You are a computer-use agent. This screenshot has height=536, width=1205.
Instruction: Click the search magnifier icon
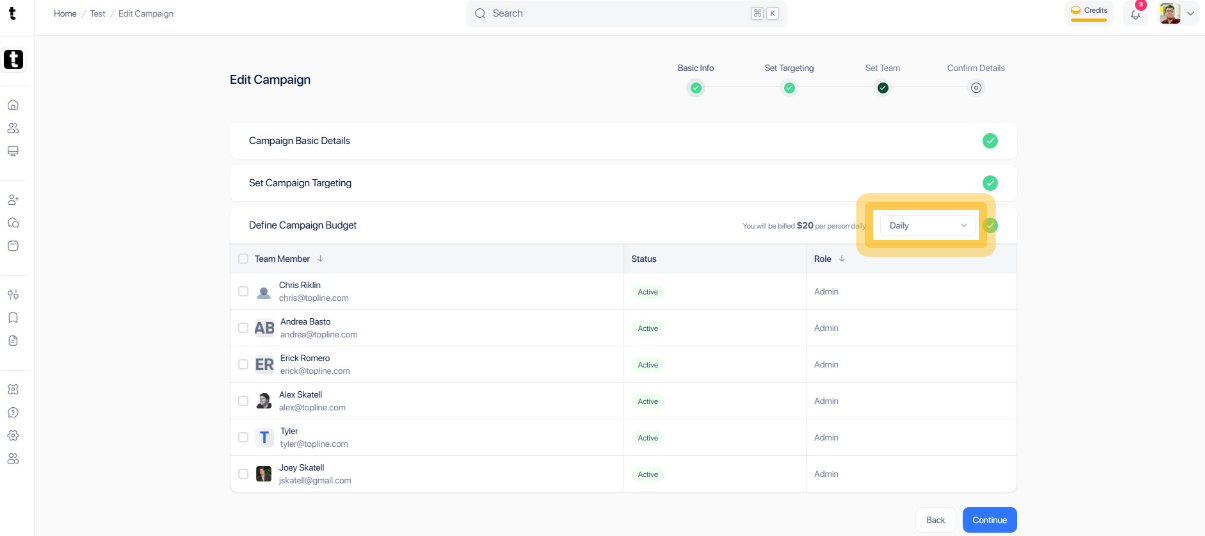tap(480, 14)
